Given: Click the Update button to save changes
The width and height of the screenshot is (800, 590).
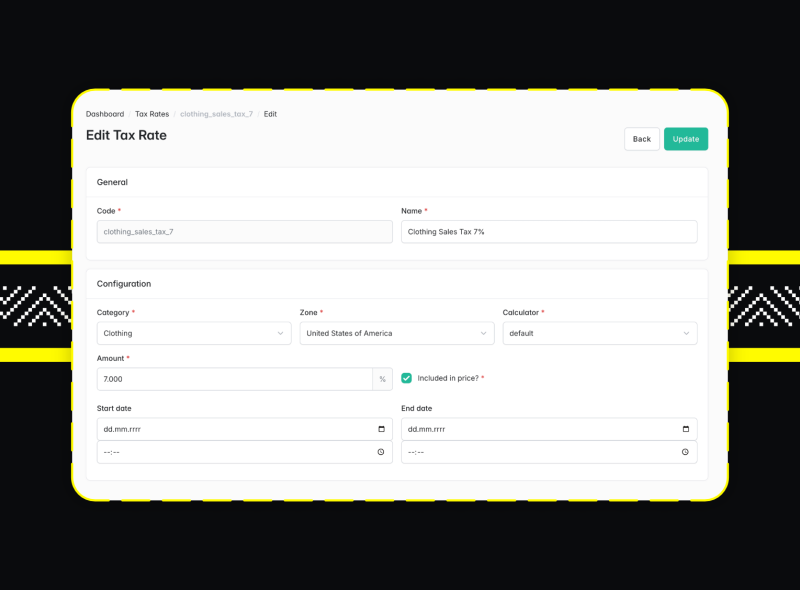Looking at the screenshot, I should 686,139.
